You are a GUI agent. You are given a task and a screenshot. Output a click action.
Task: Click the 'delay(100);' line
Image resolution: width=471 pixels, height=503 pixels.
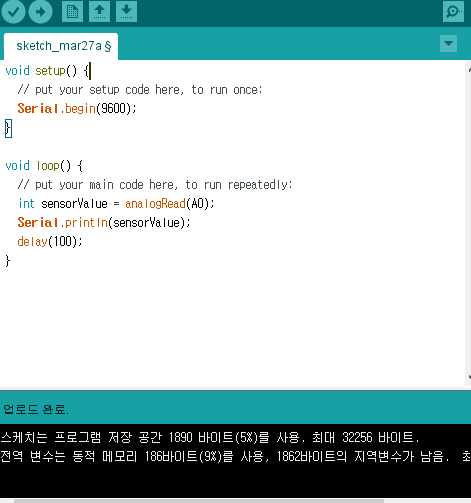point(50,241)
